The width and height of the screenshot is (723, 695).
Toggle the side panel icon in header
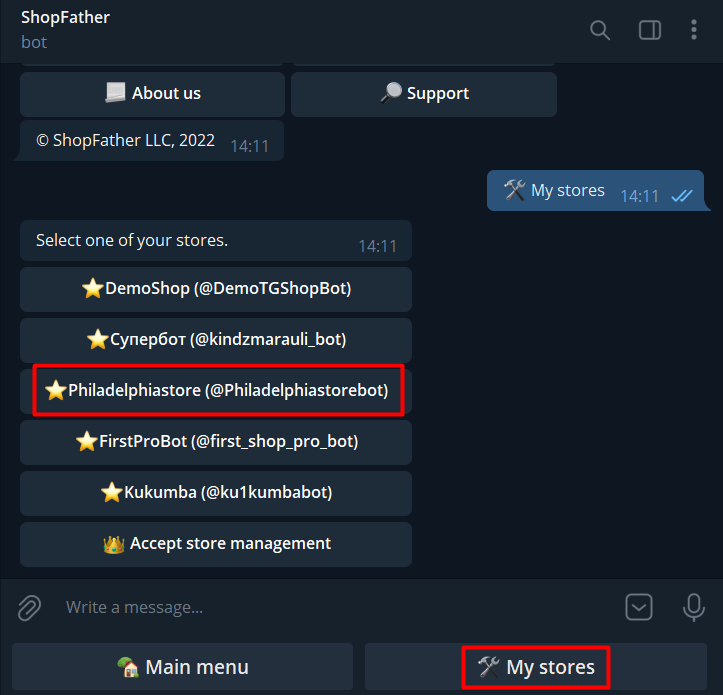650,30
